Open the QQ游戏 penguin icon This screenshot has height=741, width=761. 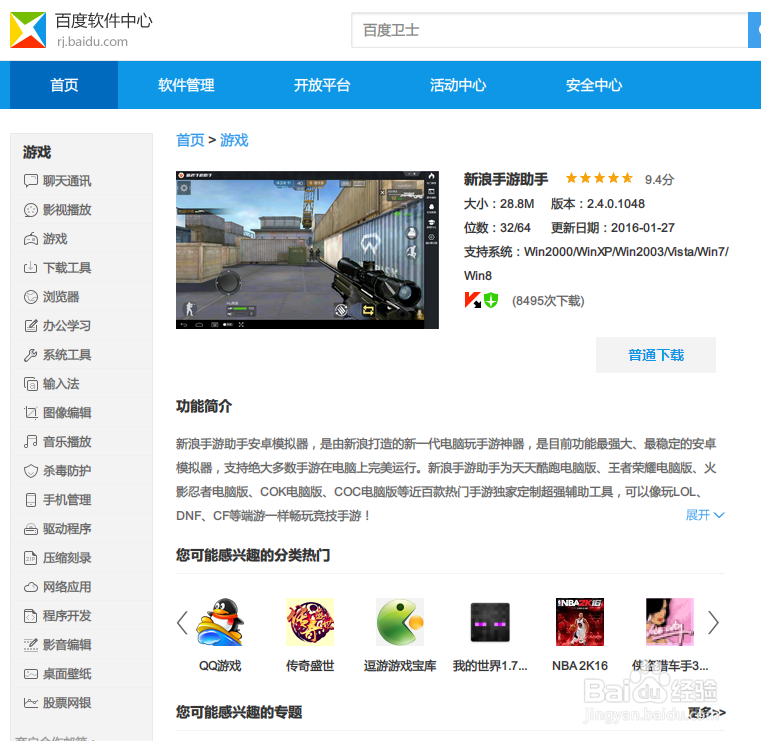point(220,622)
